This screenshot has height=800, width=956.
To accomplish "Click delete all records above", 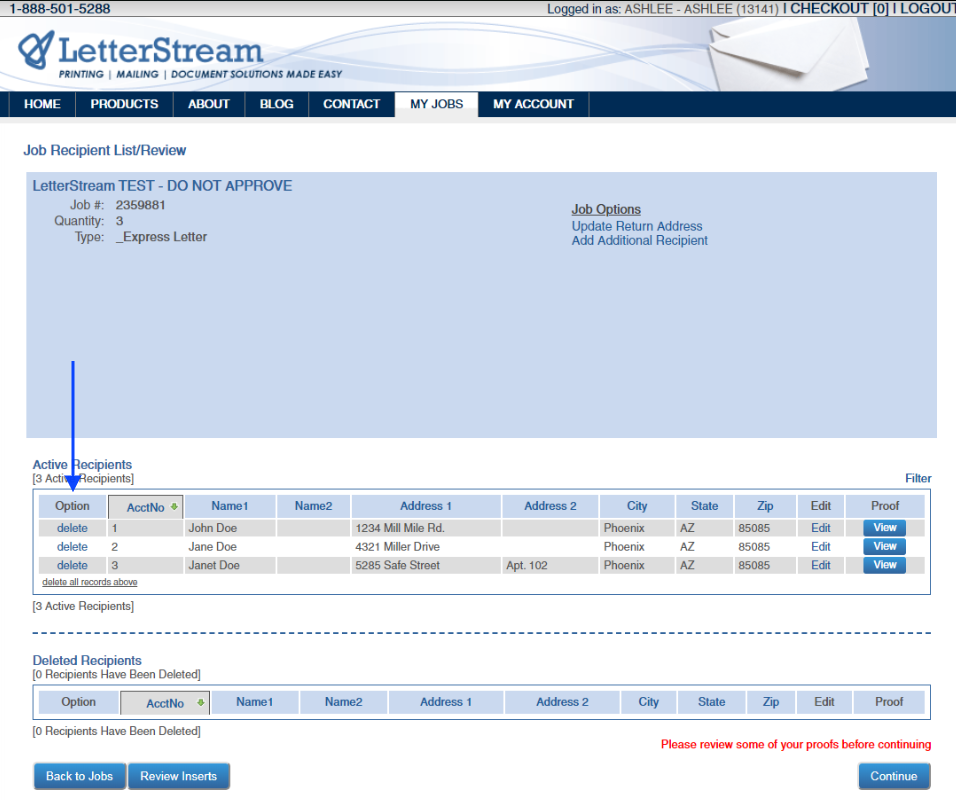I will click(90, 582).
